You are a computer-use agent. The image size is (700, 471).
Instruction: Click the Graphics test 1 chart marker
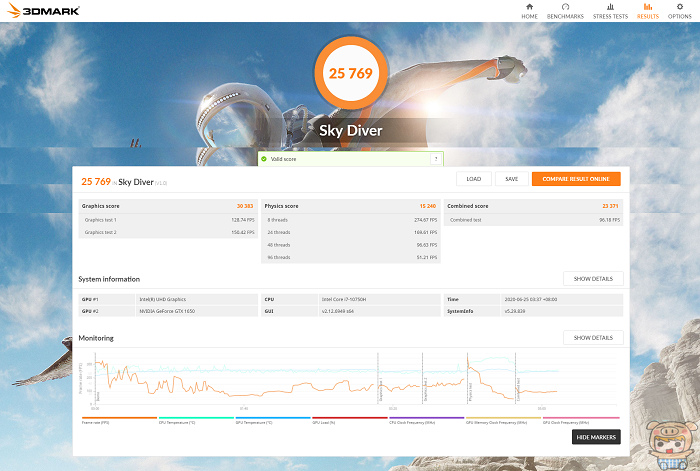click(381, 389)
